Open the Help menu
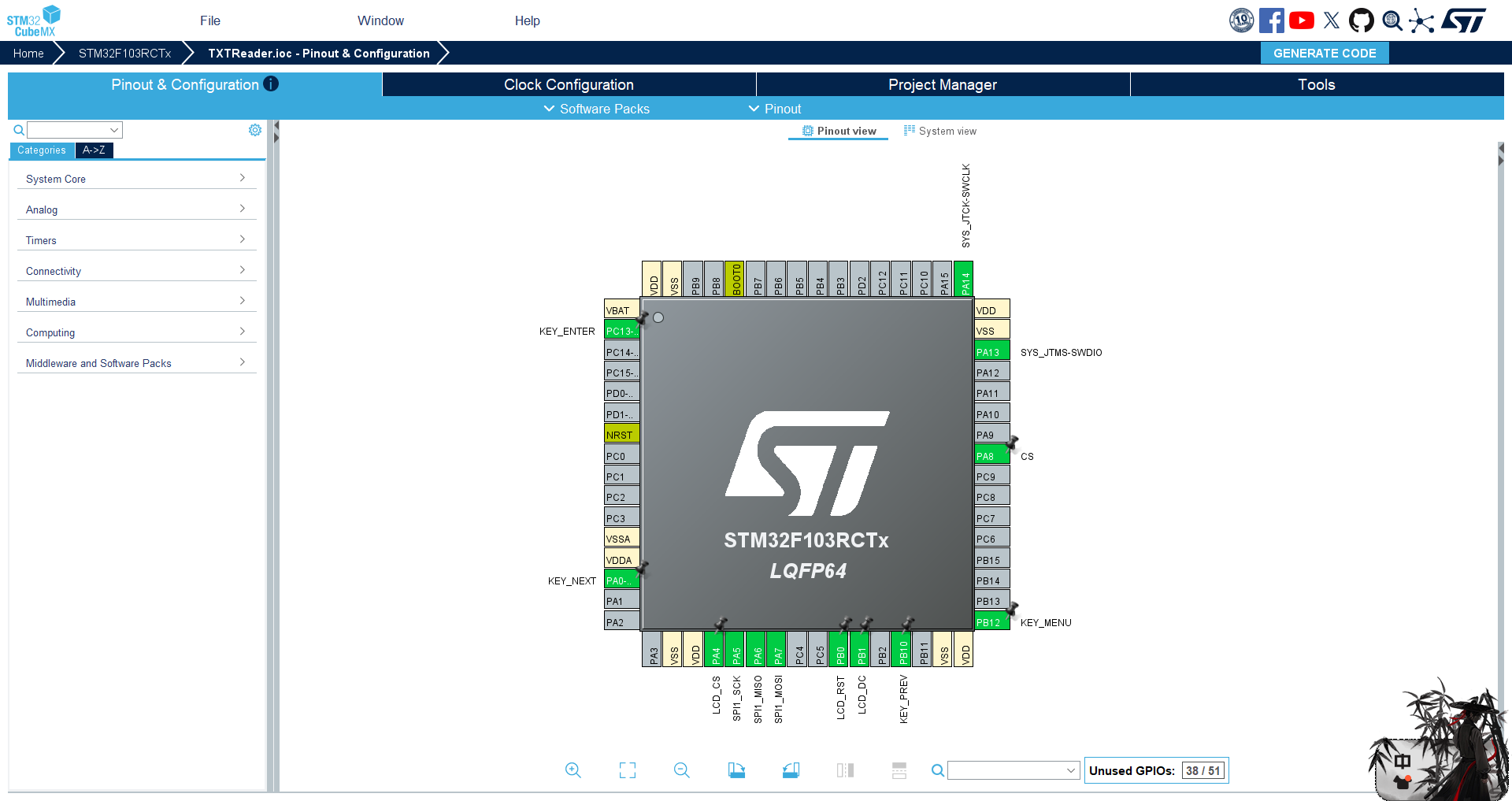Image resolution: width=1512 pixels, height=801 pixels. (x=528, y=20)
